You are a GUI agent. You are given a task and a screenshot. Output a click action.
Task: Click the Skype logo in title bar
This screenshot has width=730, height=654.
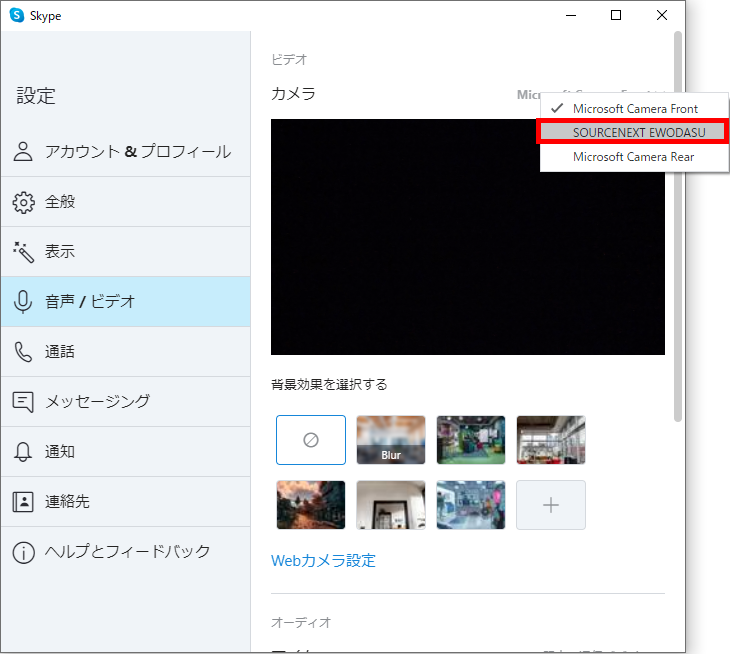(16, 15)
